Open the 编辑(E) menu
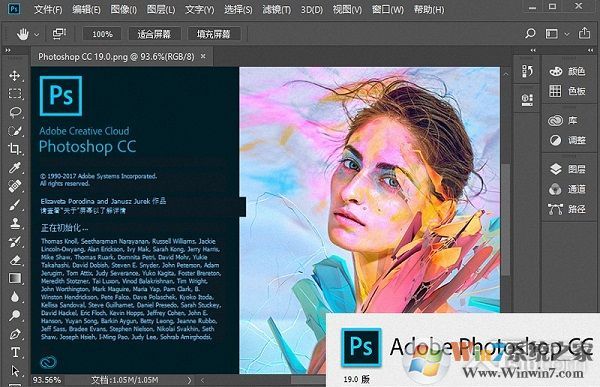Viewport: 600px width, 387px height. 86,9
